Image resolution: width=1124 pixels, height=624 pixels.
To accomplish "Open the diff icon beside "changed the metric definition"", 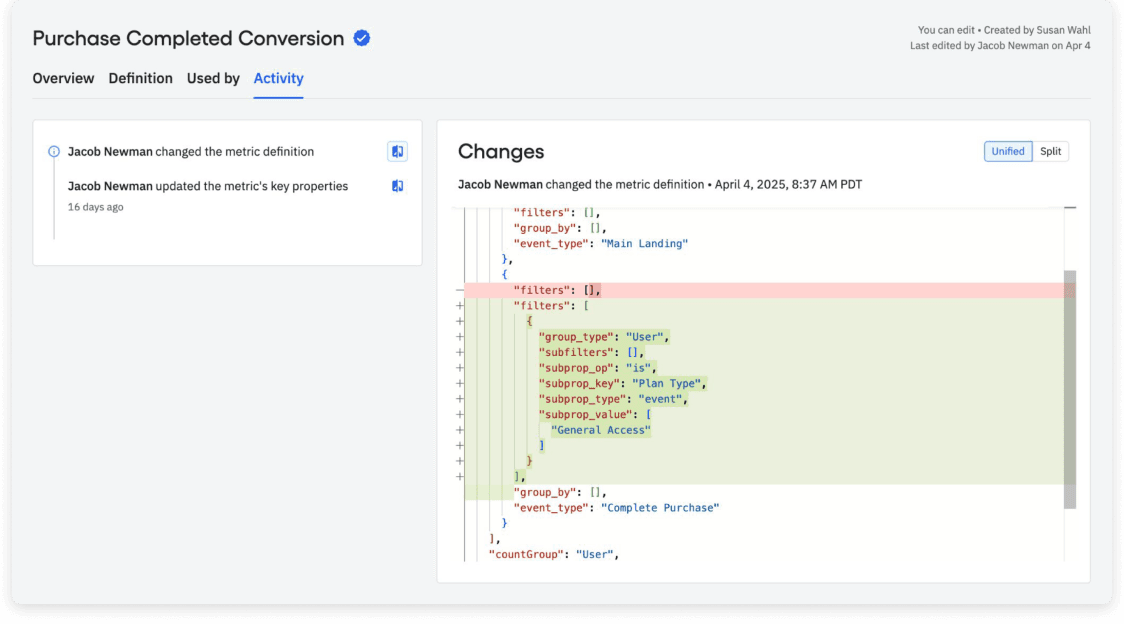I will [397, 151].
